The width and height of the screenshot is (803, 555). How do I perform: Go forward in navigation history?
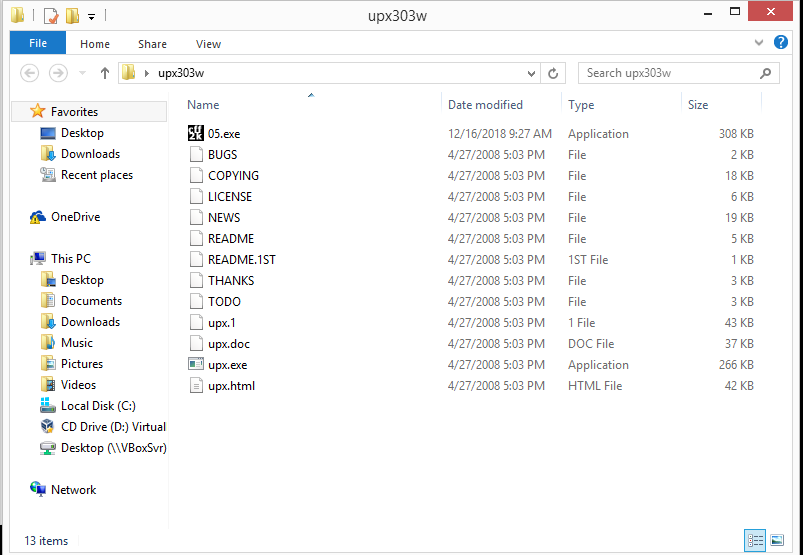(58, 73)
